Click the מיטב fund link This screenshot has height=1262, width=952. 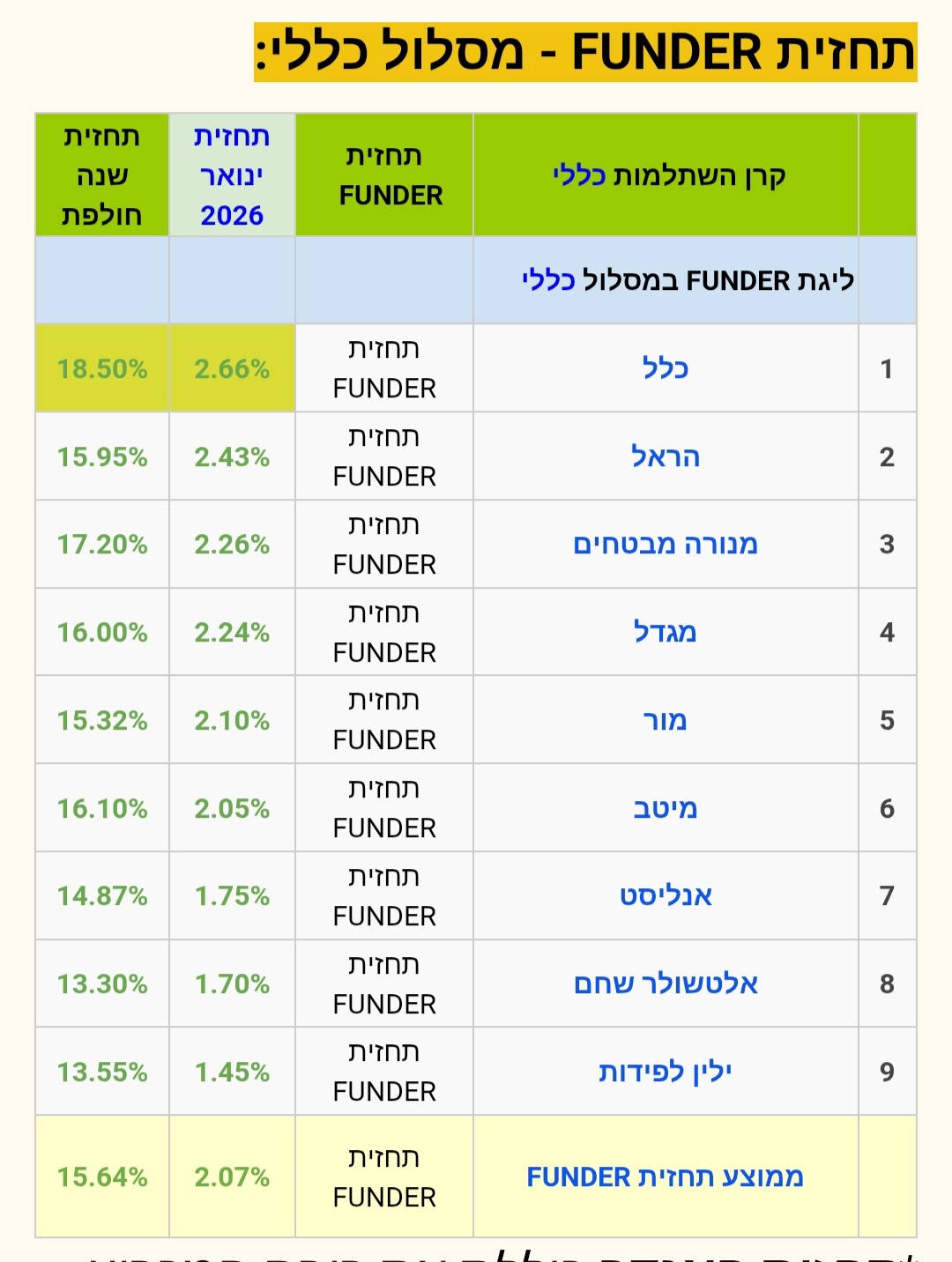tap(666, 808)
